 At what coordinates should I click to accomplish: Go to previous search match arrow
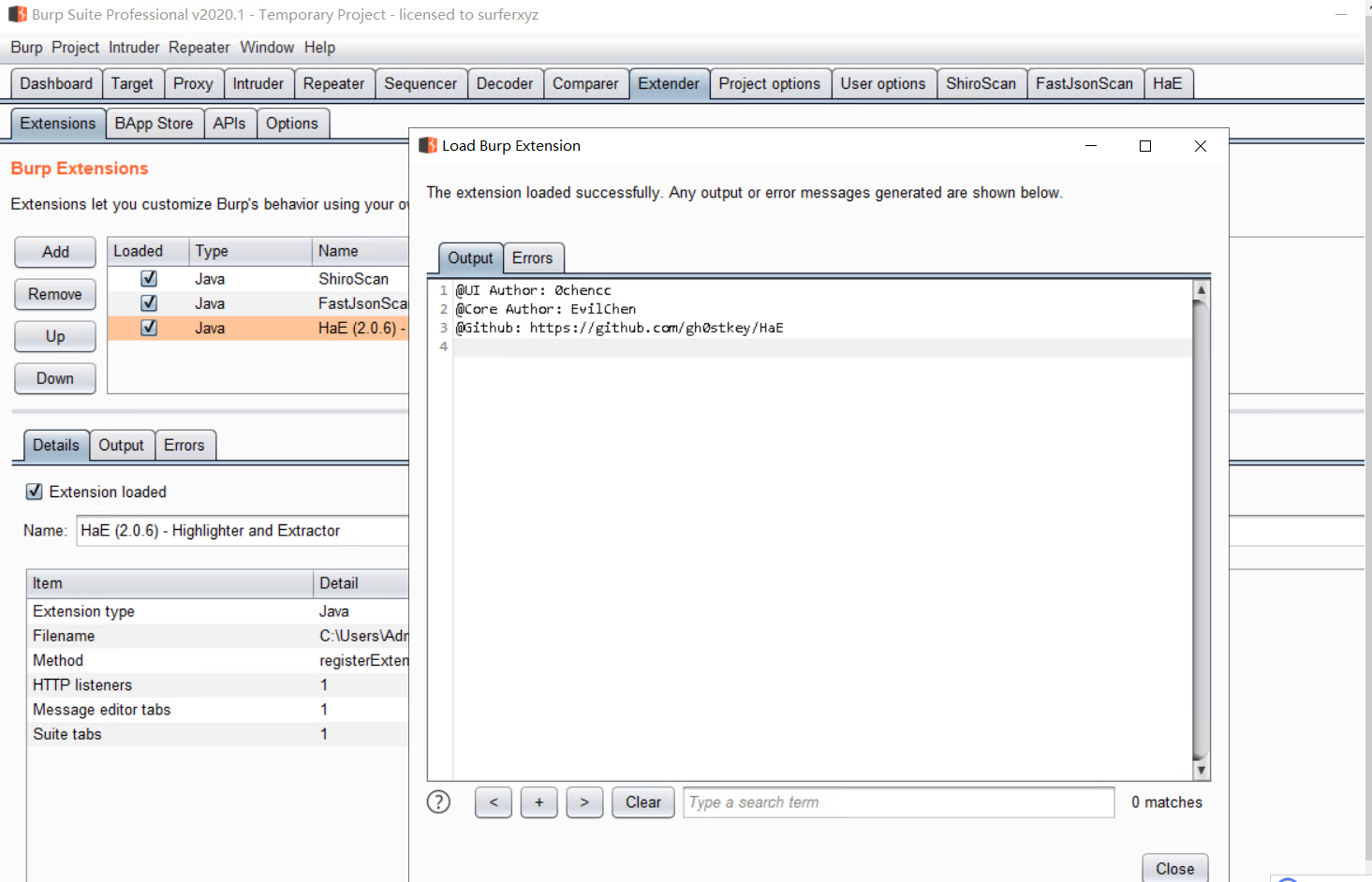point(494,802)
